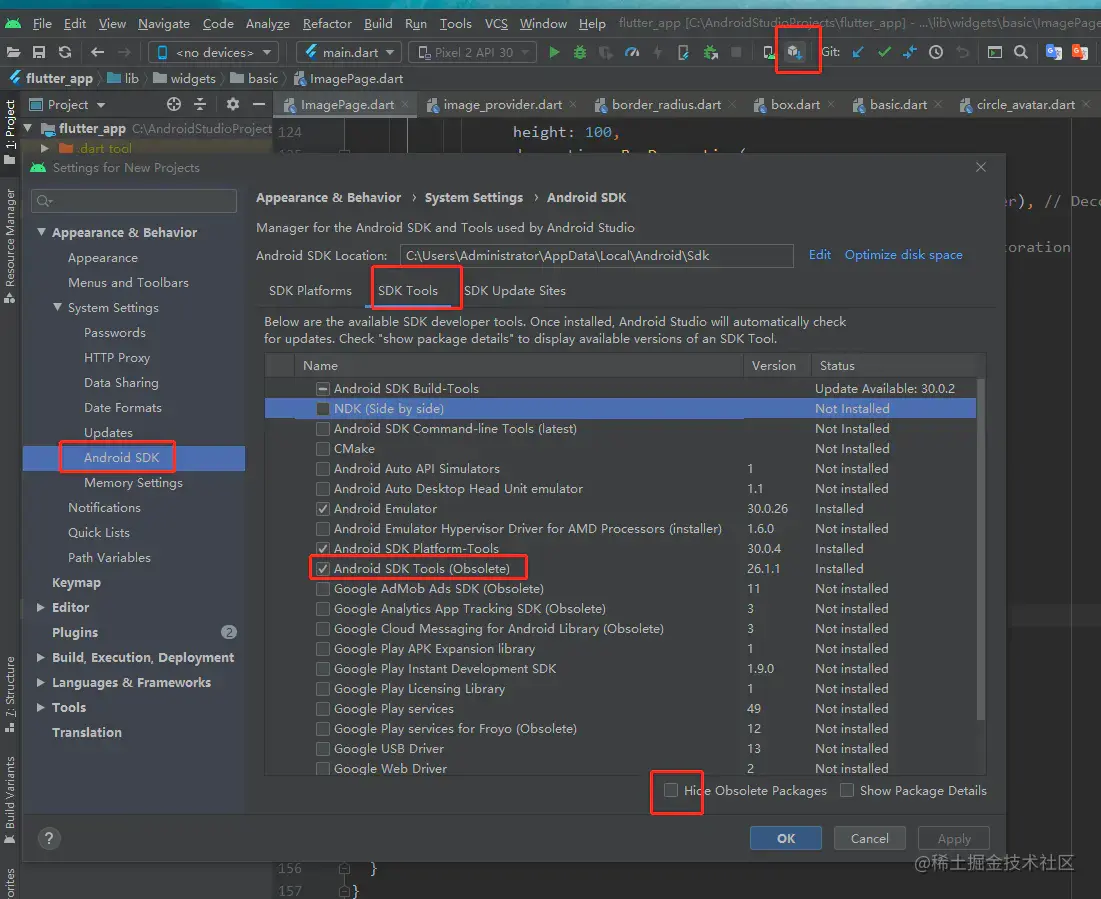
Task: Switch to image_provider.dart editor tab
Action: pos(502,105)
